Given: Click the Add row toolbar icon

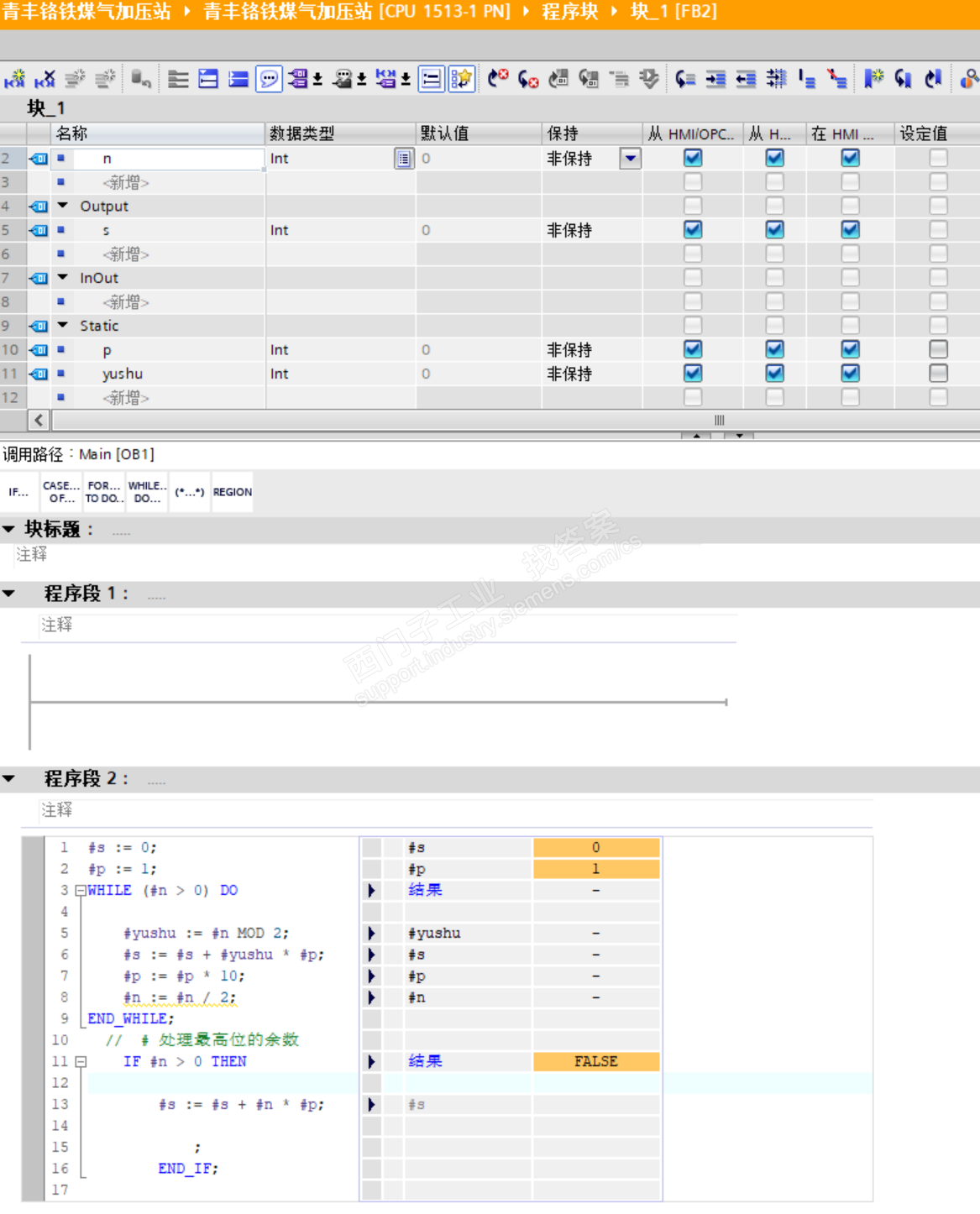Looking at the screenshot, I should coord(105,79).
